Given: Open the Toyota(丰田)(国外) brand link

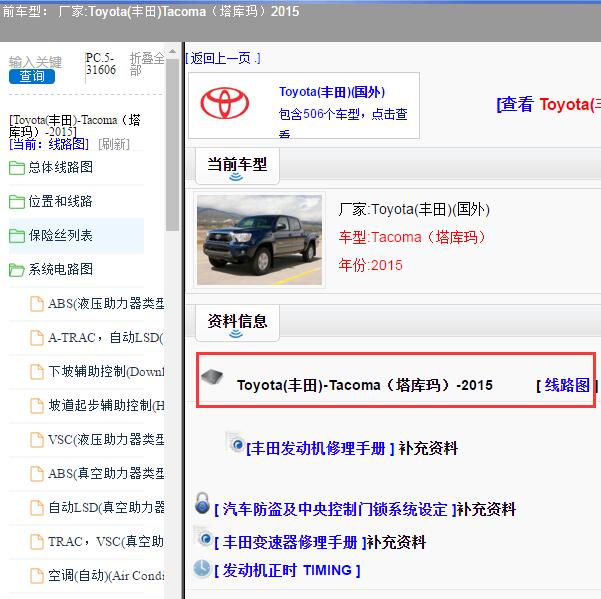Looking at the screenshot, I should tap(332, 92).
